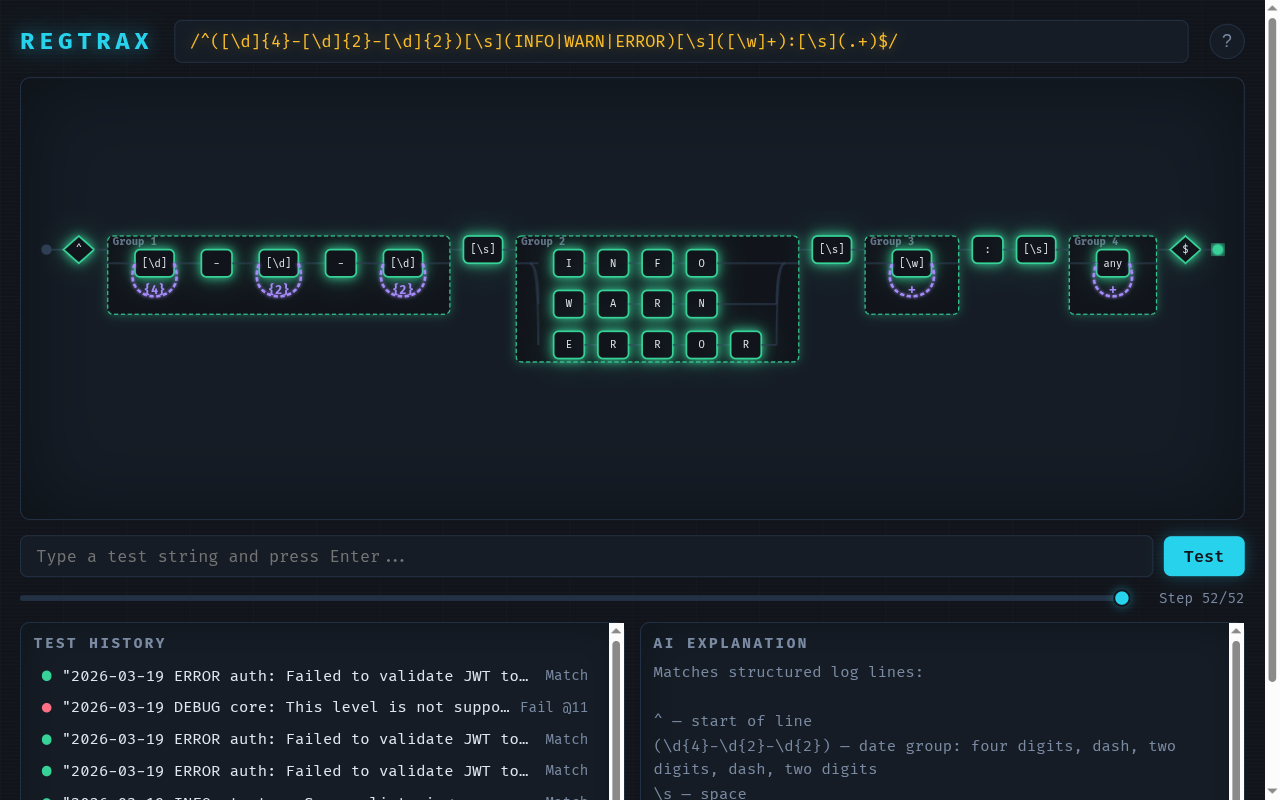Viewport: 1280px width, 800px height.
Task: Collapse the Group 2 alternation box
Action: pos(541,241)
